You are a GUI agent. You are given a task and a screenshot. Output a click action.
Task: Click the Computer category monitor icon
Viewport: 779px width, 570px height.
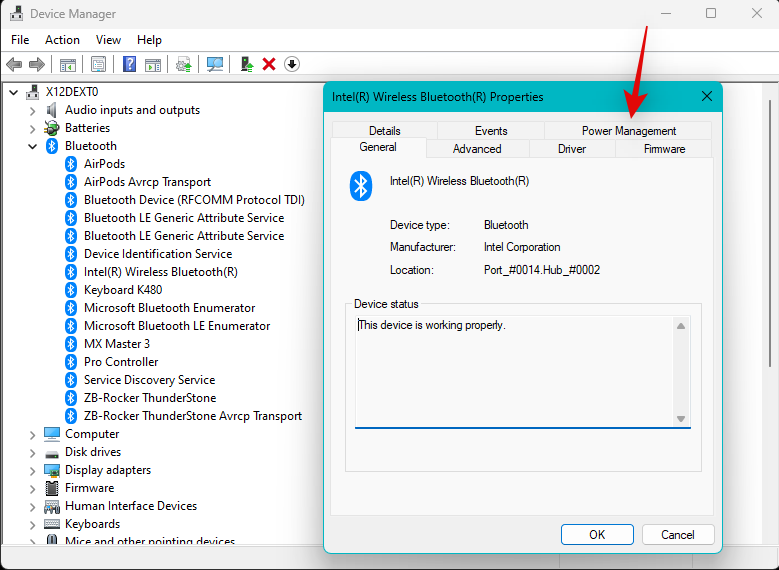click(x=52, y=434)
